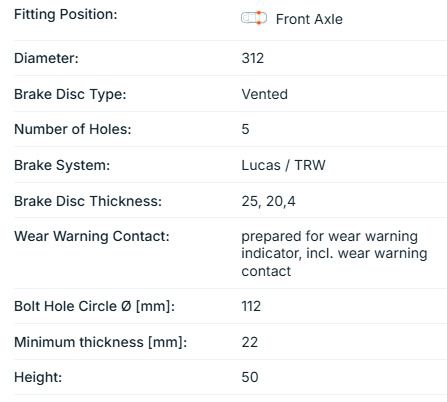Click the Brake Disc Type label
This screenshot has height=402, width=447.
pos(70,94)
